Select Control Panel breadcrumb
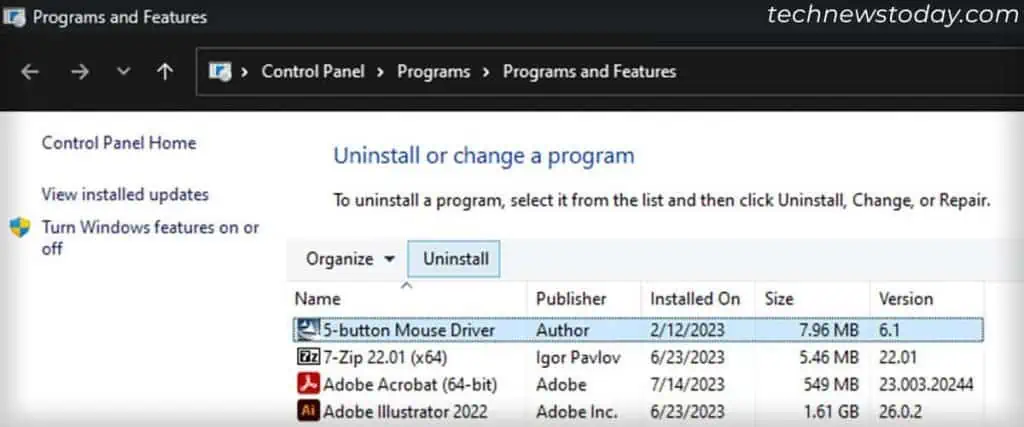 tap(313, 71)
